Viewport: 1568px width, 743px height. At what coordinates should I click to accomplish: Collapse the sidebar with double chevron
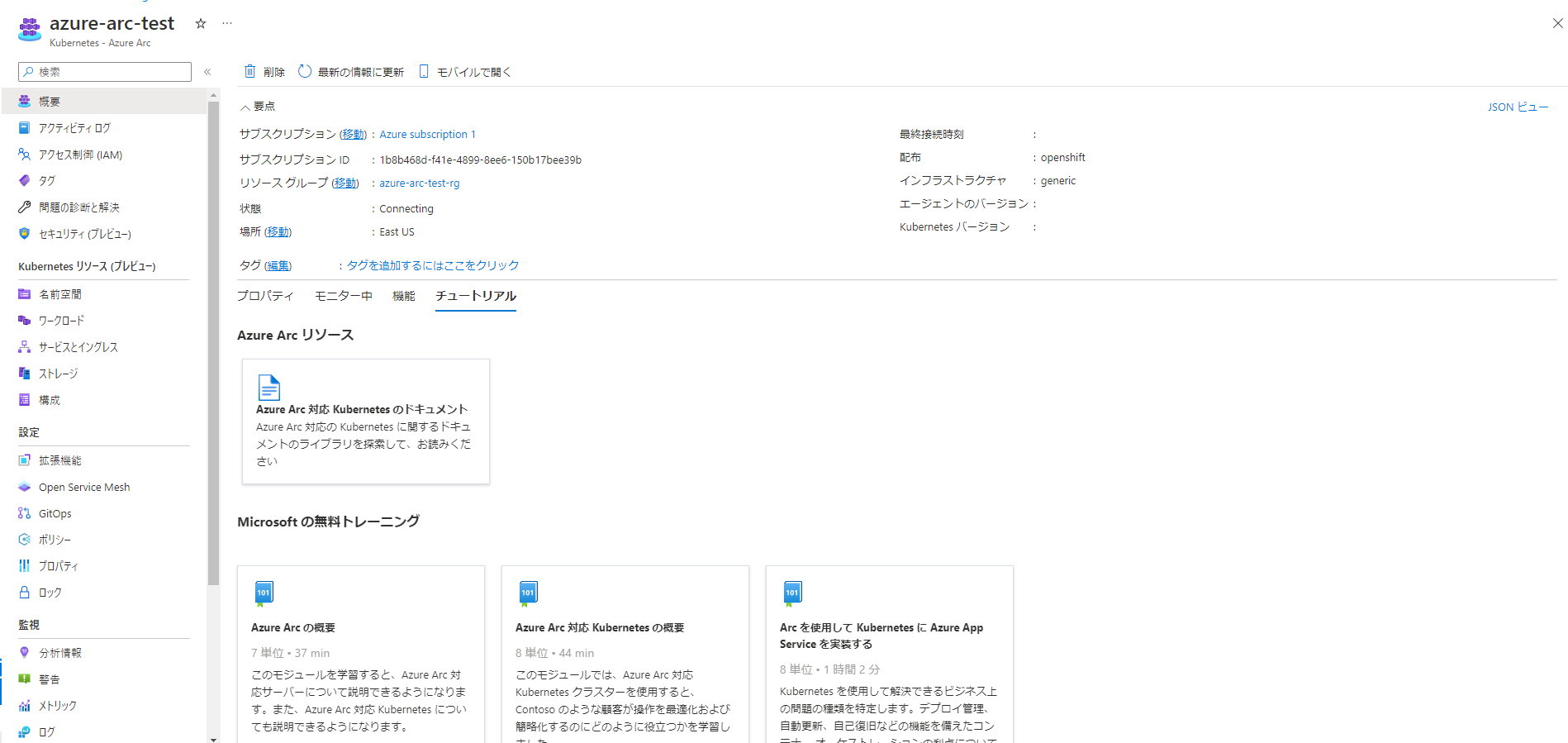(207, 72)
